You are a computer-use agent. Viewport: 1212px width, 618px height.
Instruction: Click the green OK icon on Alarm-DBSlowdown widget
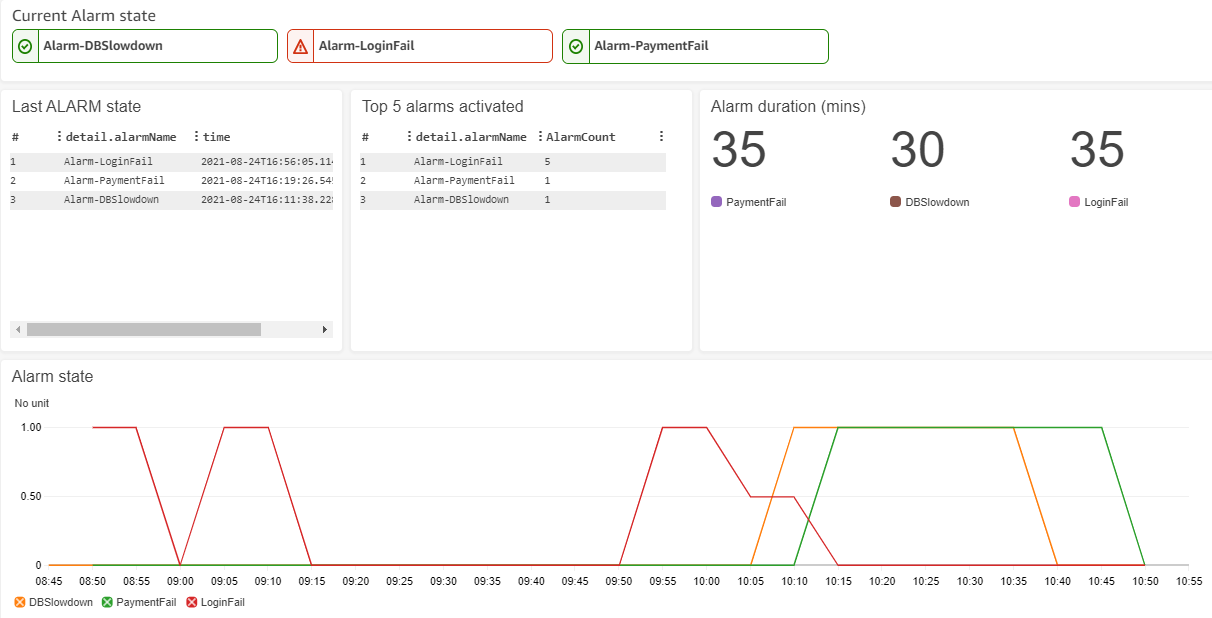pyautogui.click(x=24, y=46)
